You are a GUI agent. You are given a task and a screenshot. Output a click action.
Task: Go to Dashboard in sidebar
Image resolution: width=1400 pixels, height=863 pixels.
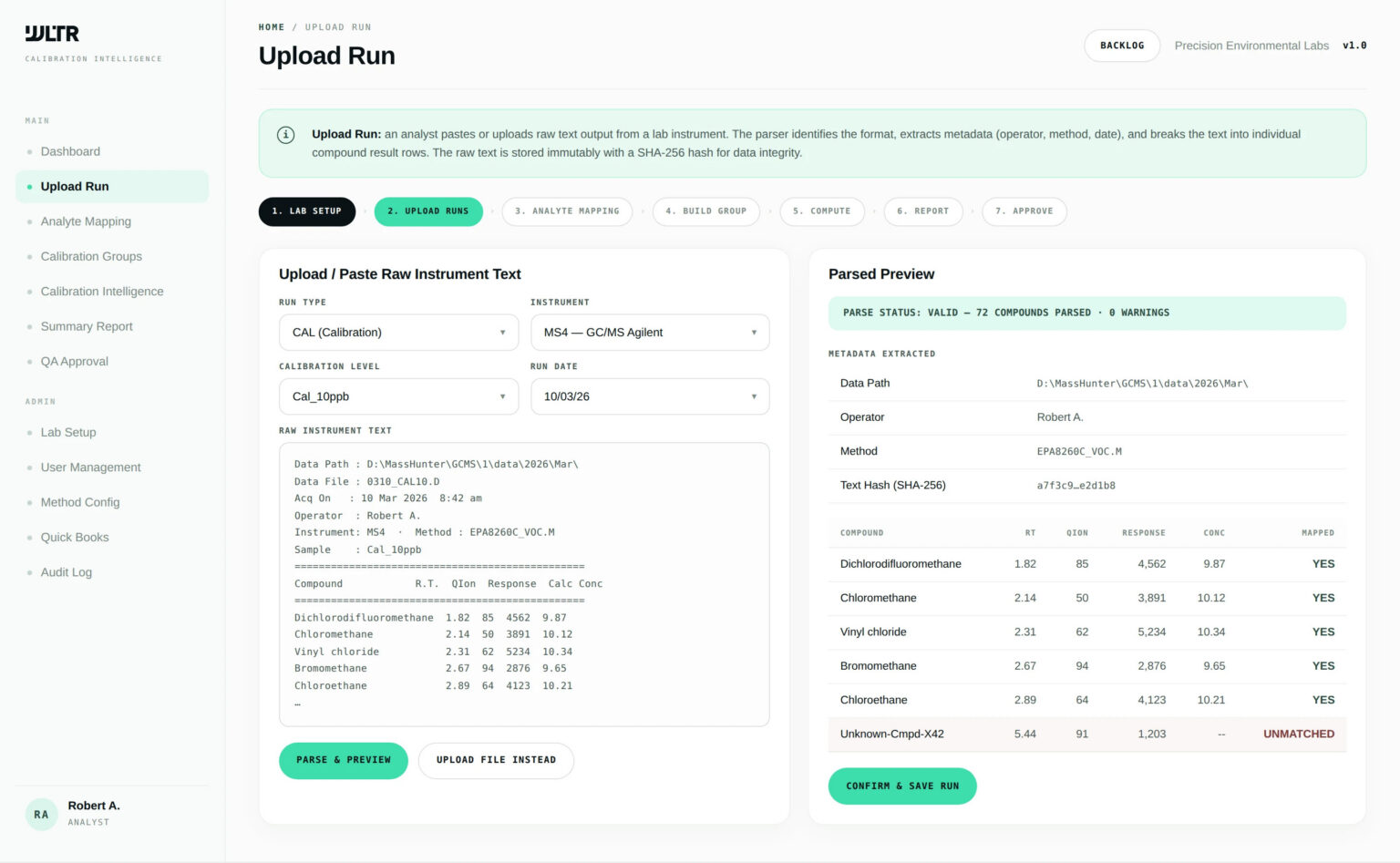click(112, 151)
